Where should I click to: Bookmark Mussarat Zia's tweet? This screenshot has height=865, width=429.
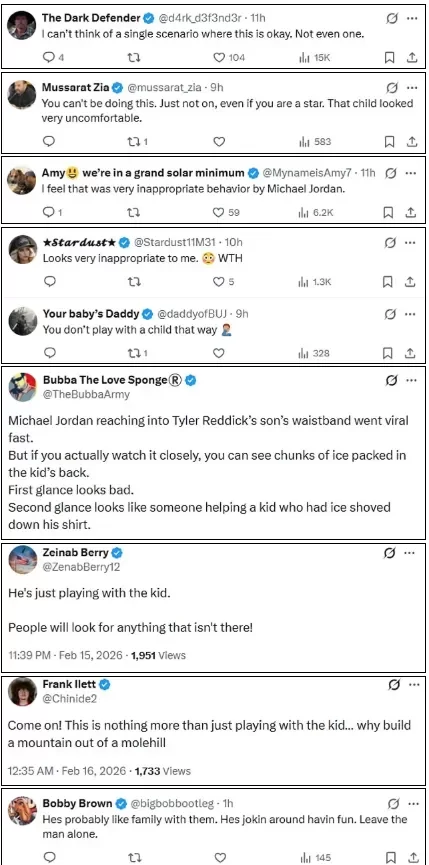(389, 142)
